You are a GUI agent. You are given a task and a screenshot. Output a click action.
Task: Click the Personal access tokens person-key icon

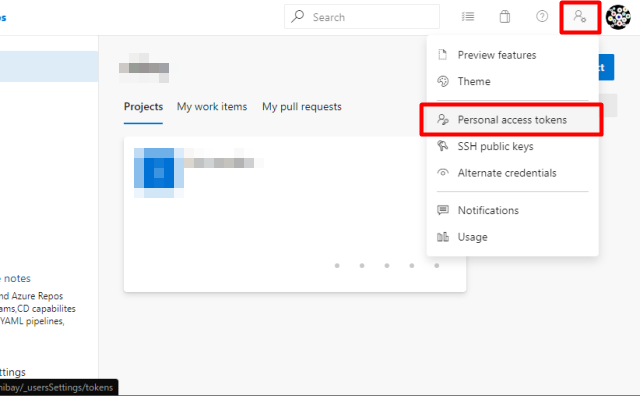tap(443, 119)
